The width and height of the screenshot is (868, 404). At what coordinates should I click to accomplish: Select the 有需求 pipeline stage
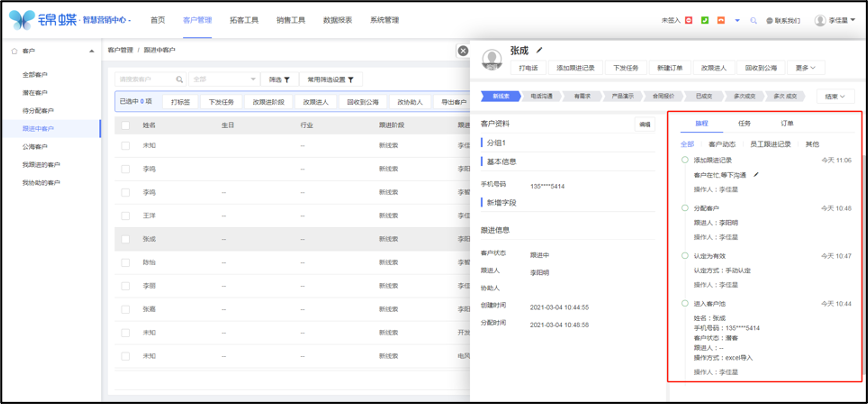pos(582,96)
